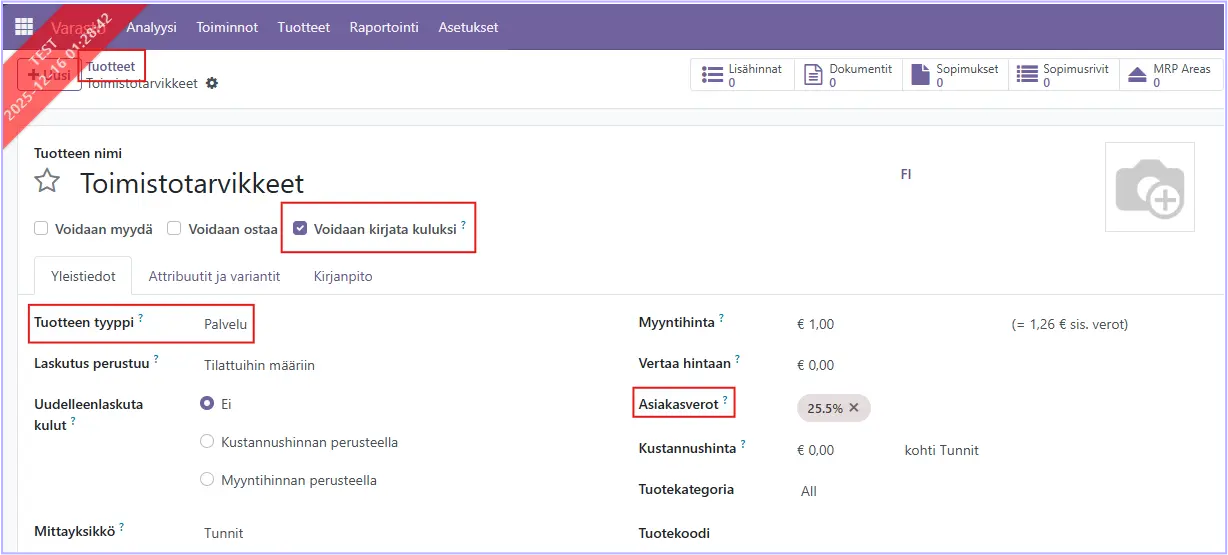This screenshot has height=555, width=1228.
Task: Mark product as favorite with star icon
Action: 47,182
